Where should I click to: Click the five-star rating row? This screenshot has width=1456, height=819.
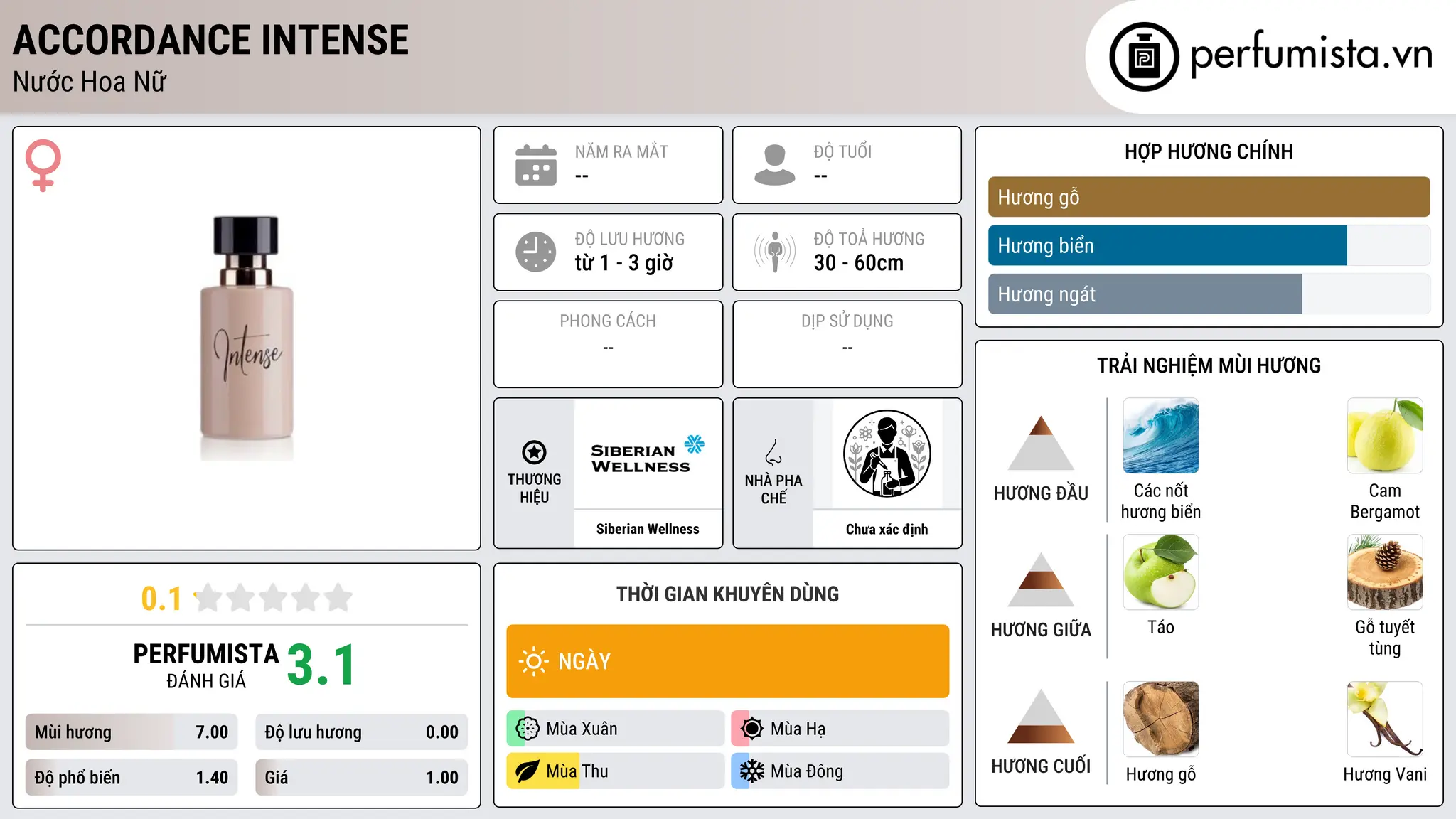click(x=274, y=598)
